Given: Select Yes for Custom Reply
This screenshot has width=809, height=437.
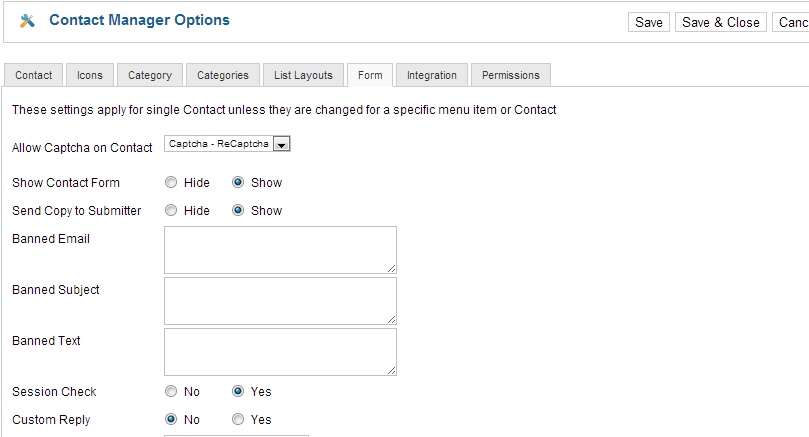Looking at the screenshot, I should point(238,419).
